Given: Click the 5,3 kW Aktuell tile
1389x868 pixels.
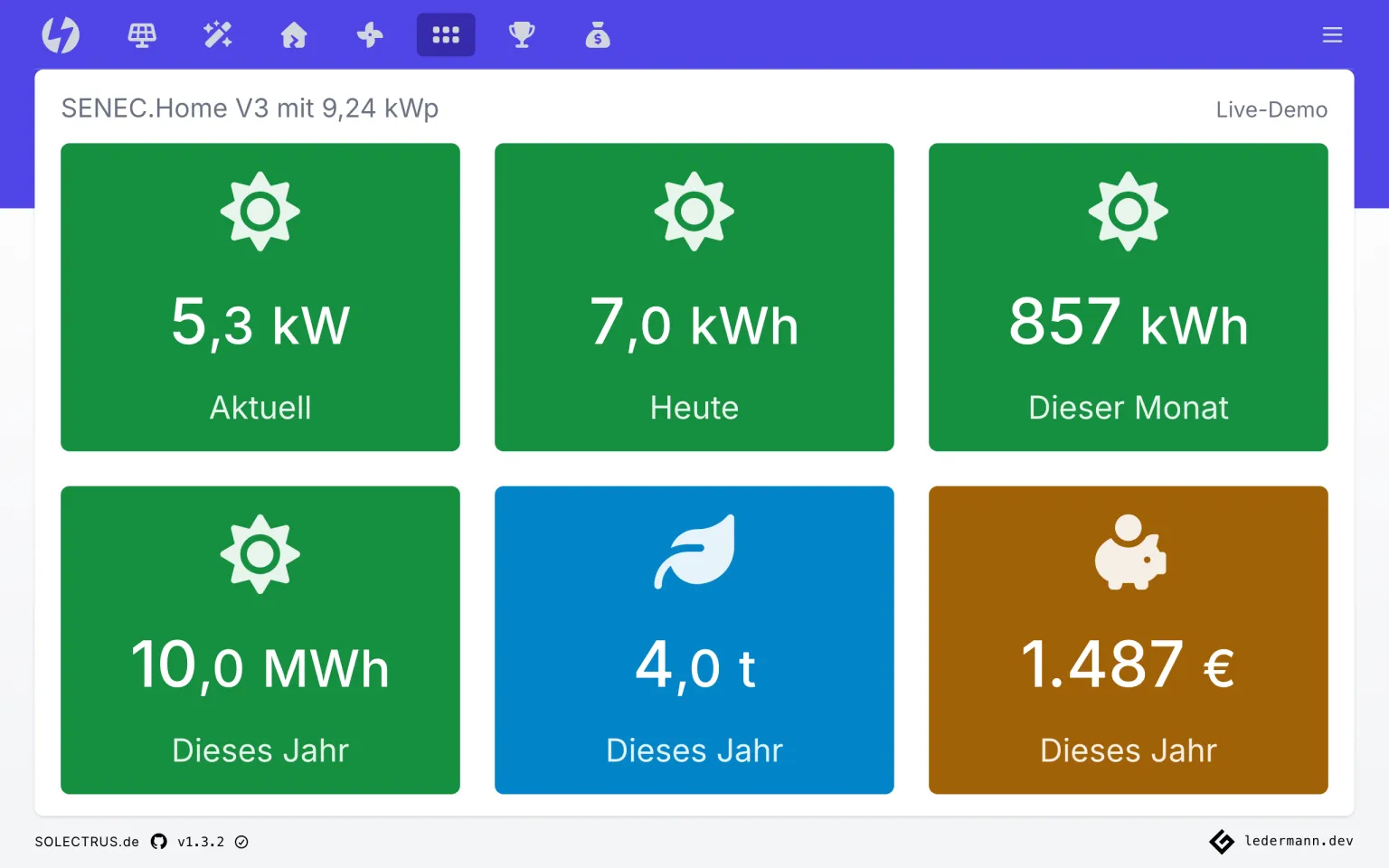Looking at the screenshot, I should click(260, 297).
